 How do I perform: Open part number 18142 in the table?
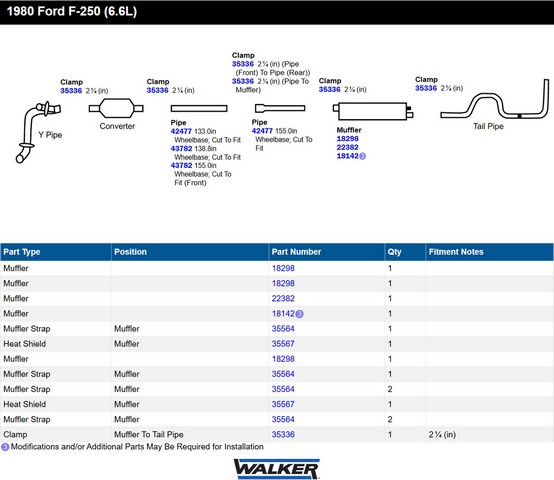click(283, 314)
